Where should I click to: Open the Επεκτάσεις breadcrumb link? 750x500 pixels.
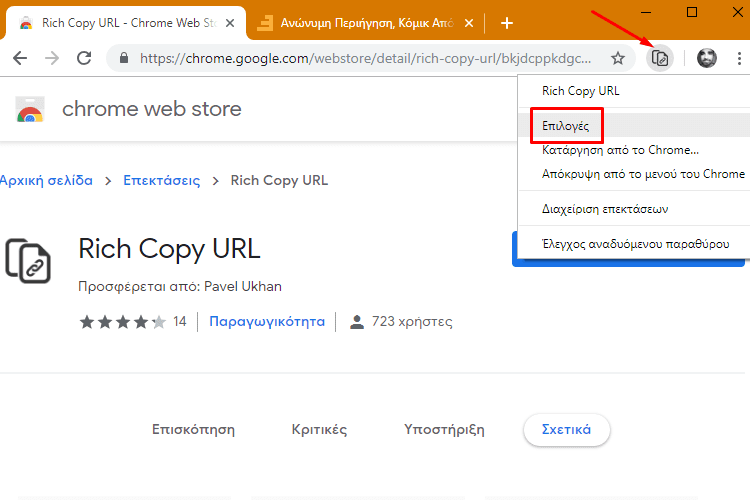[x=162, y=180]
